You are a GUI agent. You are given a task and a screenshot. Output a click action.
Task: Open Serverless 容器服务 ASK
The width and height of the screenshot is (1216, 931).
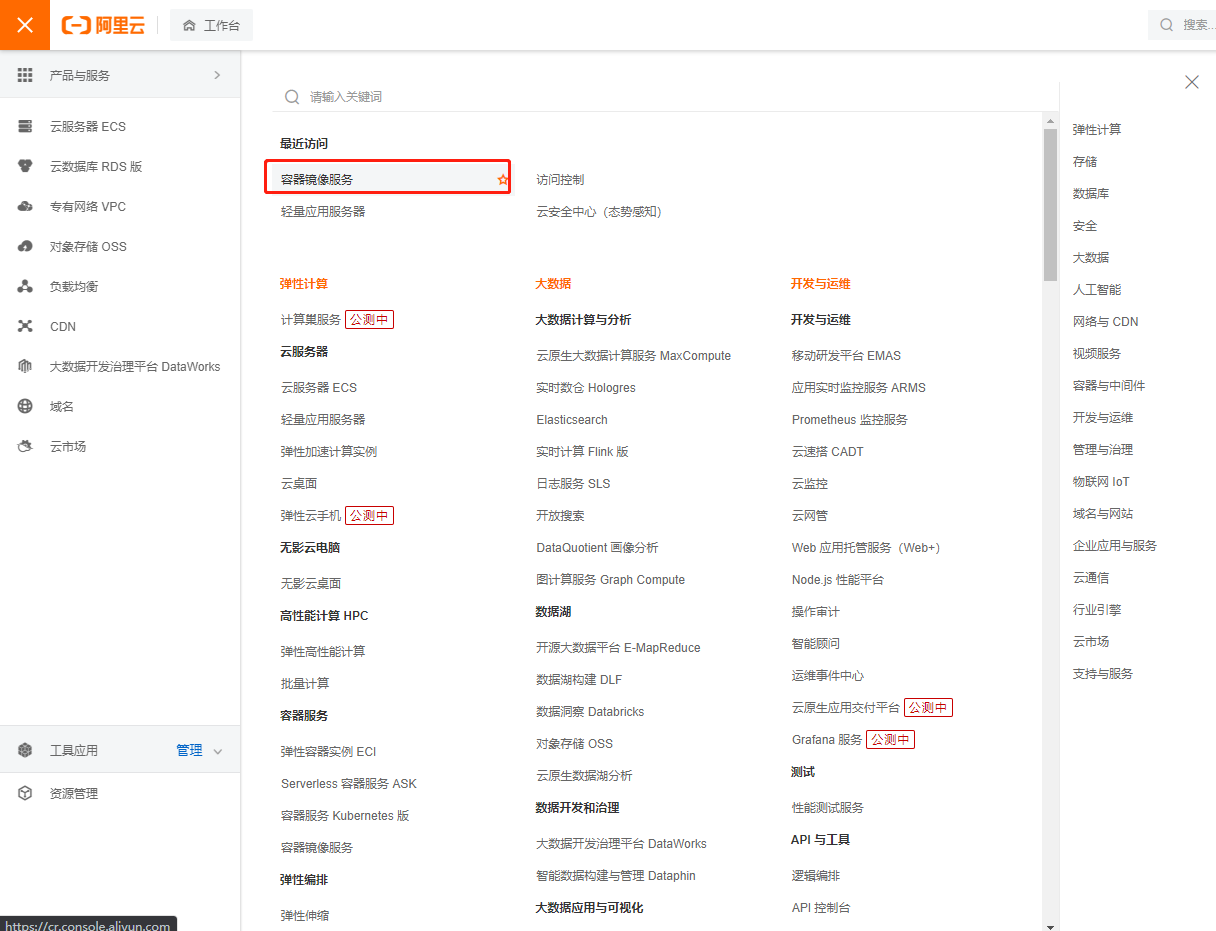(x=349, y=784)
